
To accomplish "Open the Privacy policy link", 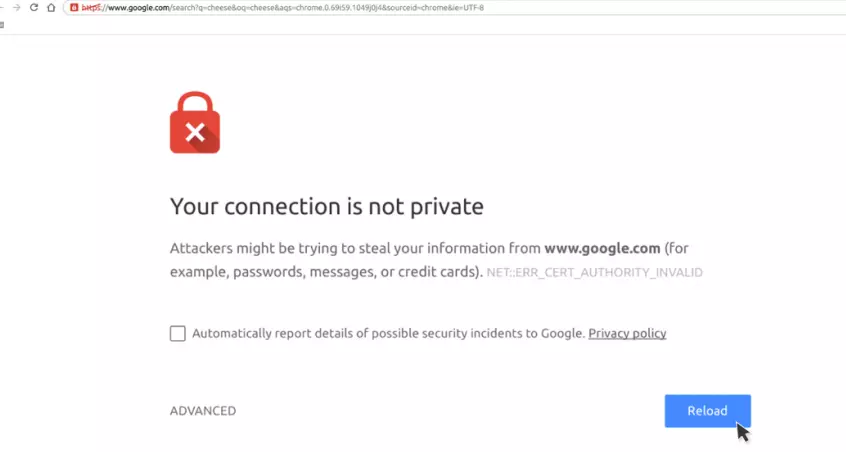I will click(627, 334).
